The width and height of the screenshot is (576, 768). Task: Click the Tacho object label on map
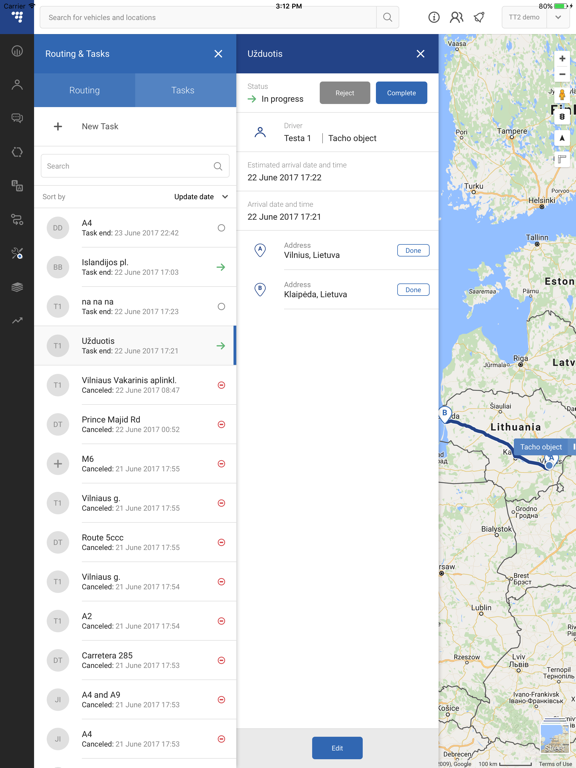coord(541,447)
